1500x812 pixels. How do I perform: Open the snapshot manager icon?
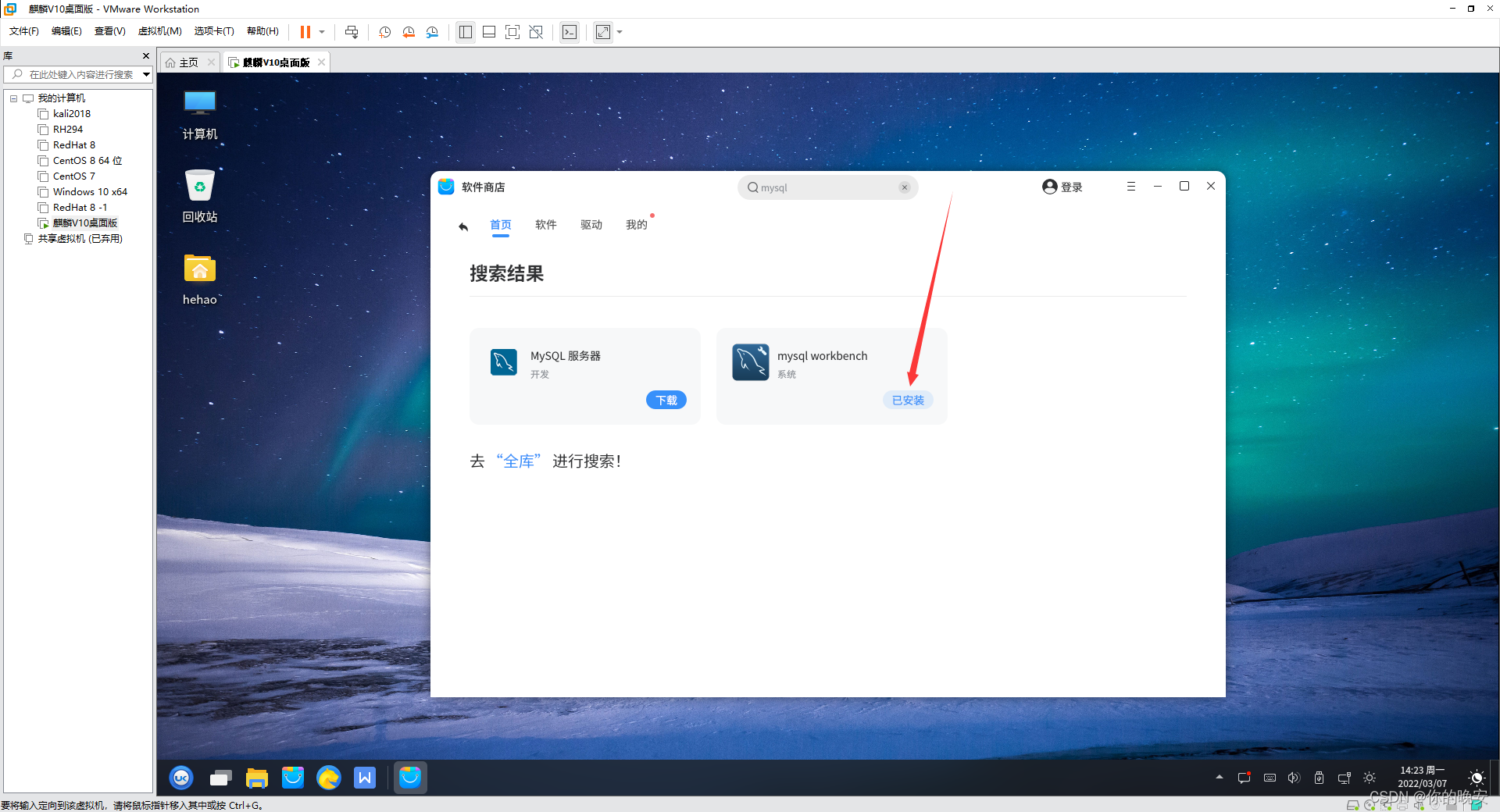(x=433, y=32)
